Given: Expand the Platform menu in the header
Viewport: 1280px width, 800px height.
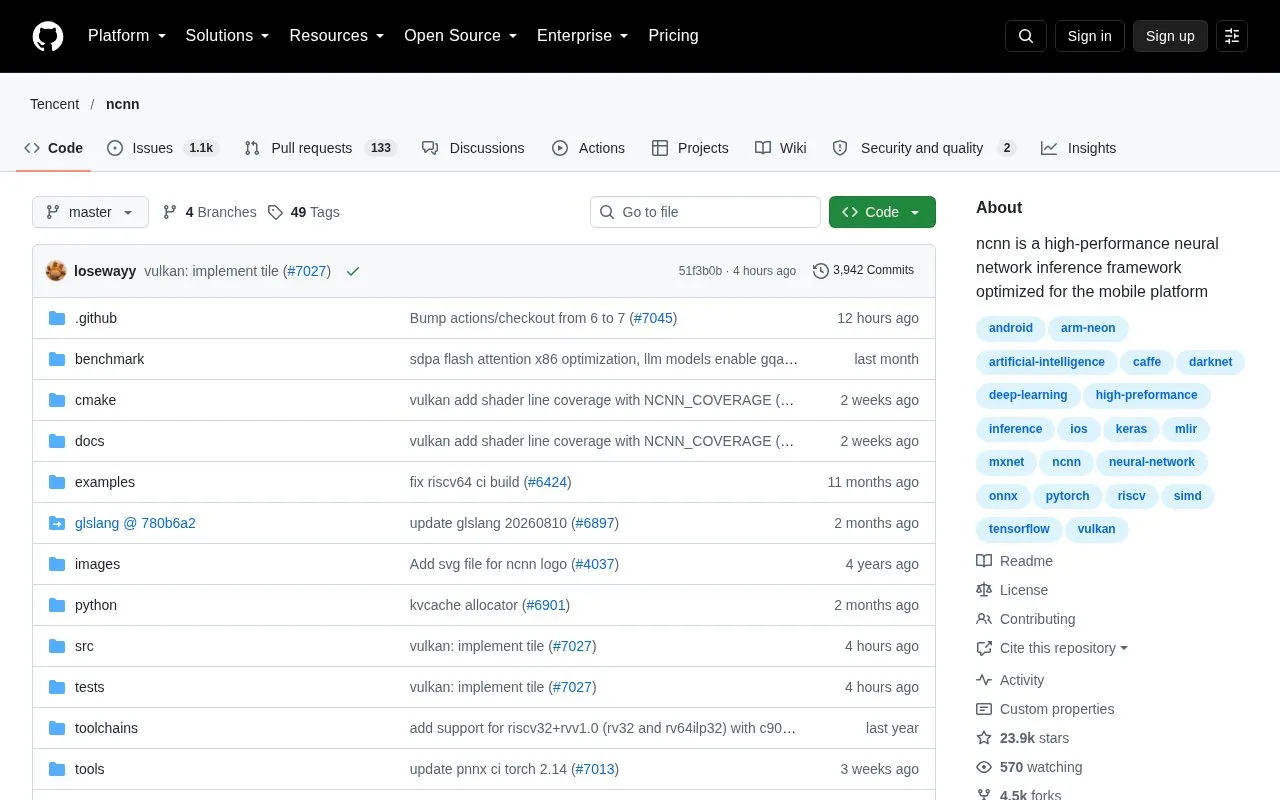Looking at the screenshot, I should click(127, 36).
